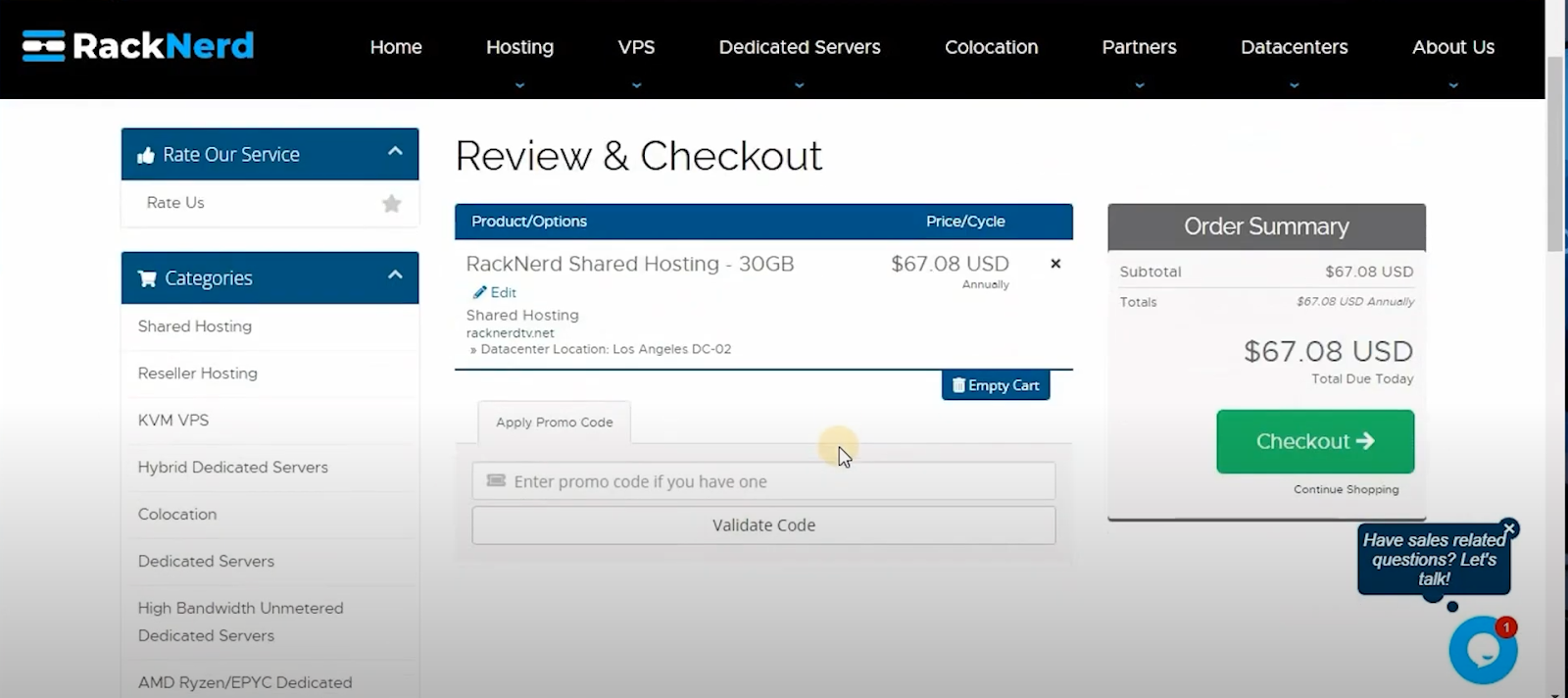Open the live chat widget icon
Image resolution: width=1568 pixels, height=698 pixels.
pyautogui.click(x=1483, y=650)
